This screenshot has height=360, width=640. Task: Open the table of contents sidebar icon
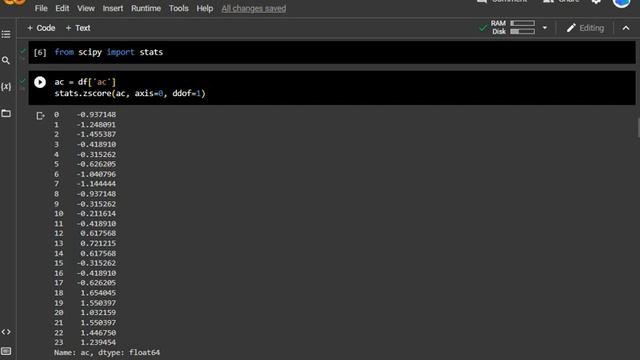click(x=6, y=34)
